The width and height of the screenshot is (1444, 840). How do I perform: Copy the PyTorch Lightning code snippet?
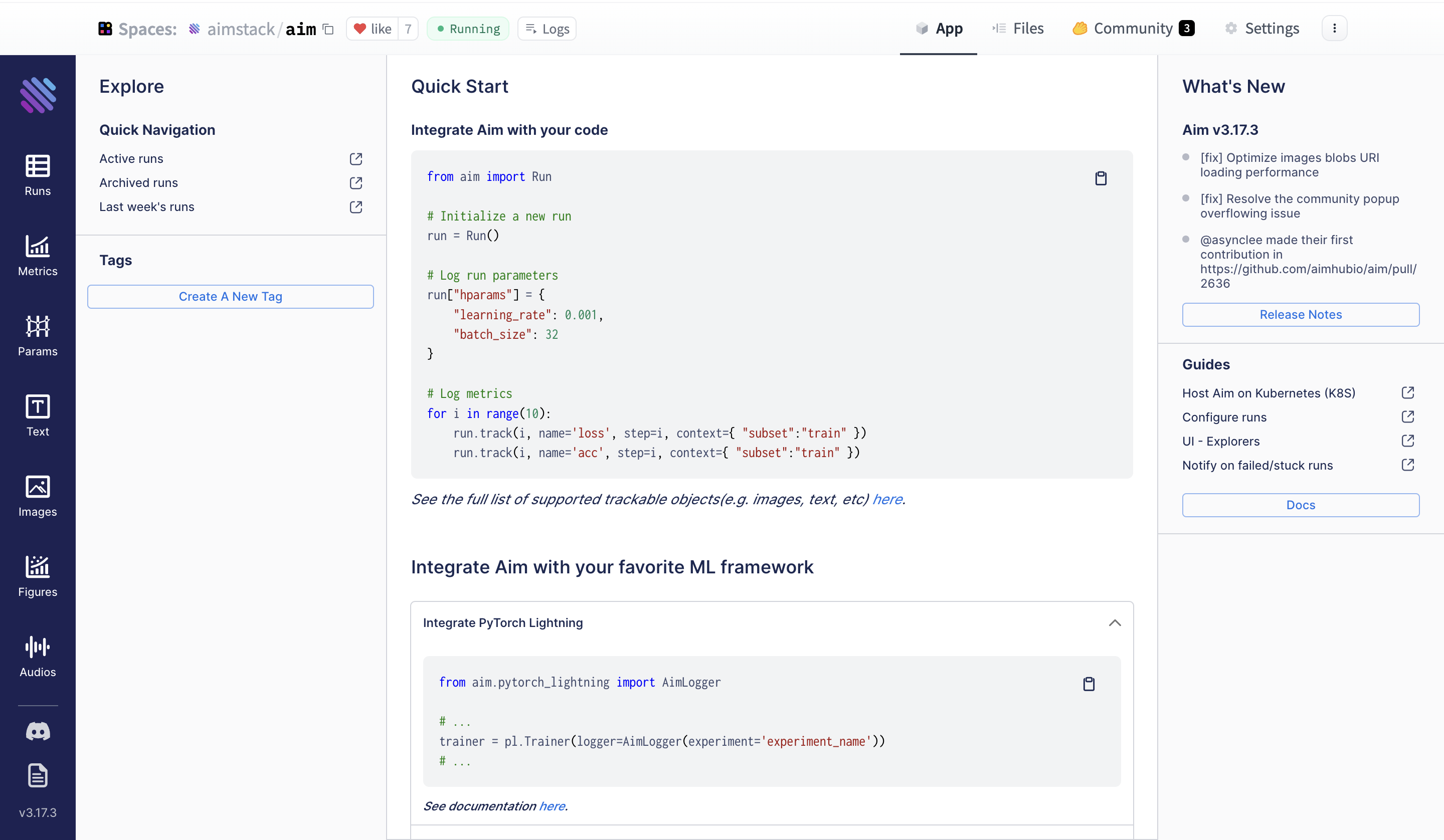pos(1089,684)
